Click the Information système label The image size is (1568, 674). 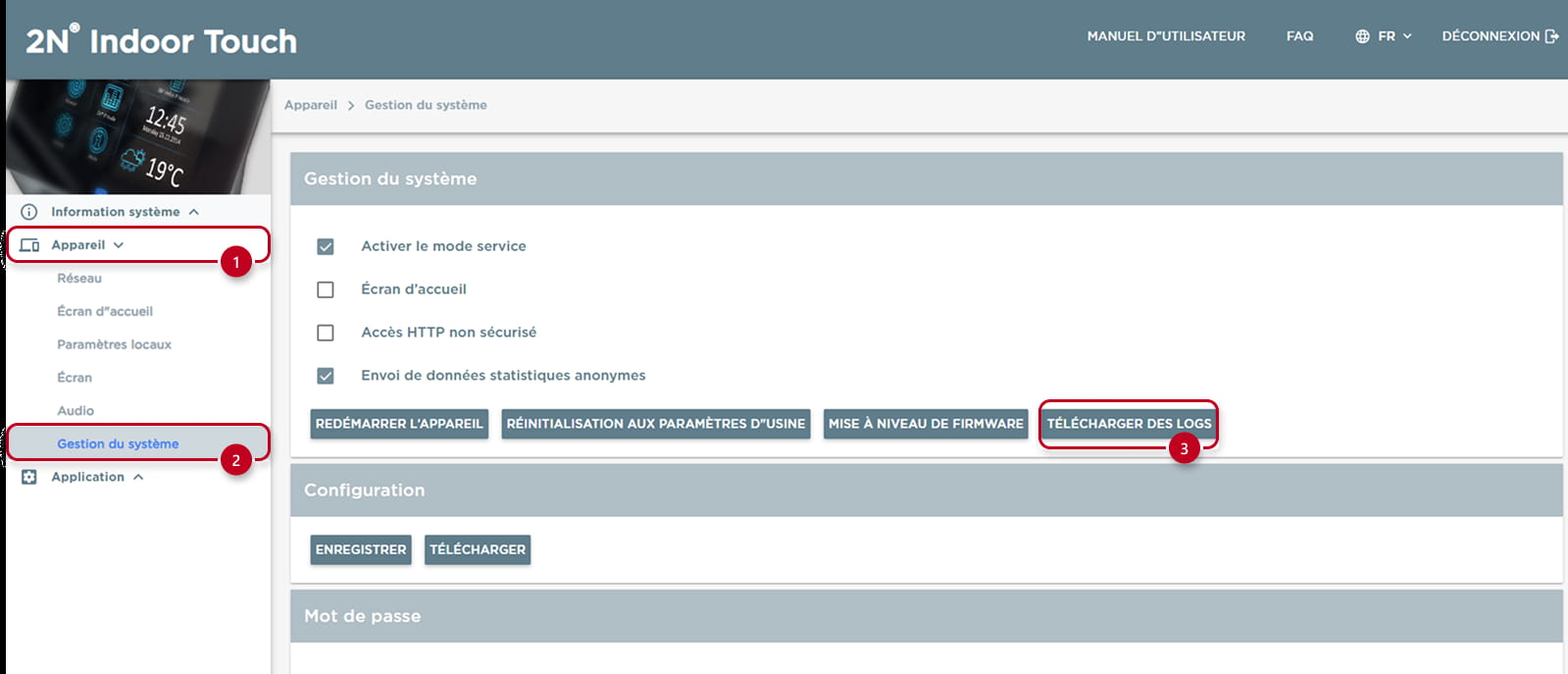click(116, 212)
